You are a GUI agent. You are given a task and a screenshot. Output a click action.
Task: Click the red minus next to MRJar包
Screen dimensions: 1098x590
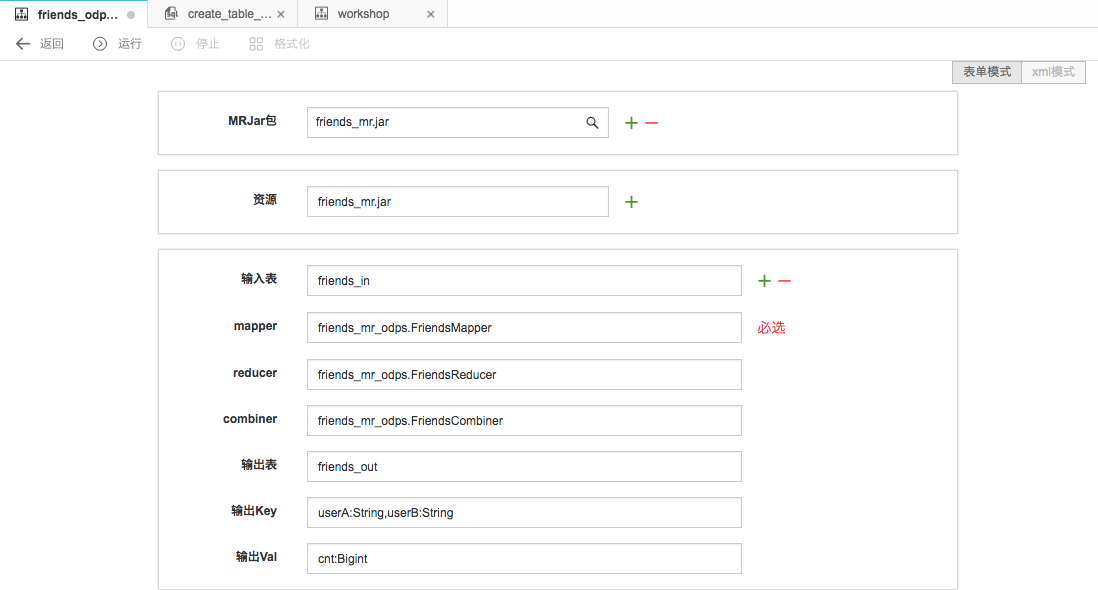[x=651, y=123]
